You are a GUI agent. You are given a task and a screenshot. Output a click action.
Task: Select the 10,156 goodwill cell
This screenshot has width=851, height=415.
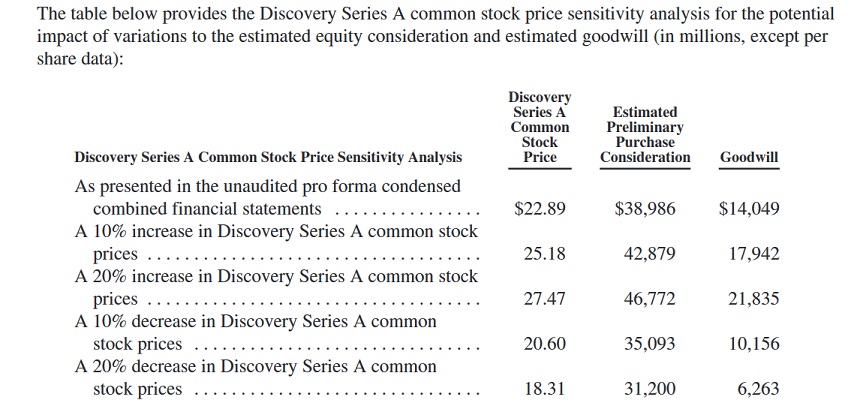coord(754,344)
